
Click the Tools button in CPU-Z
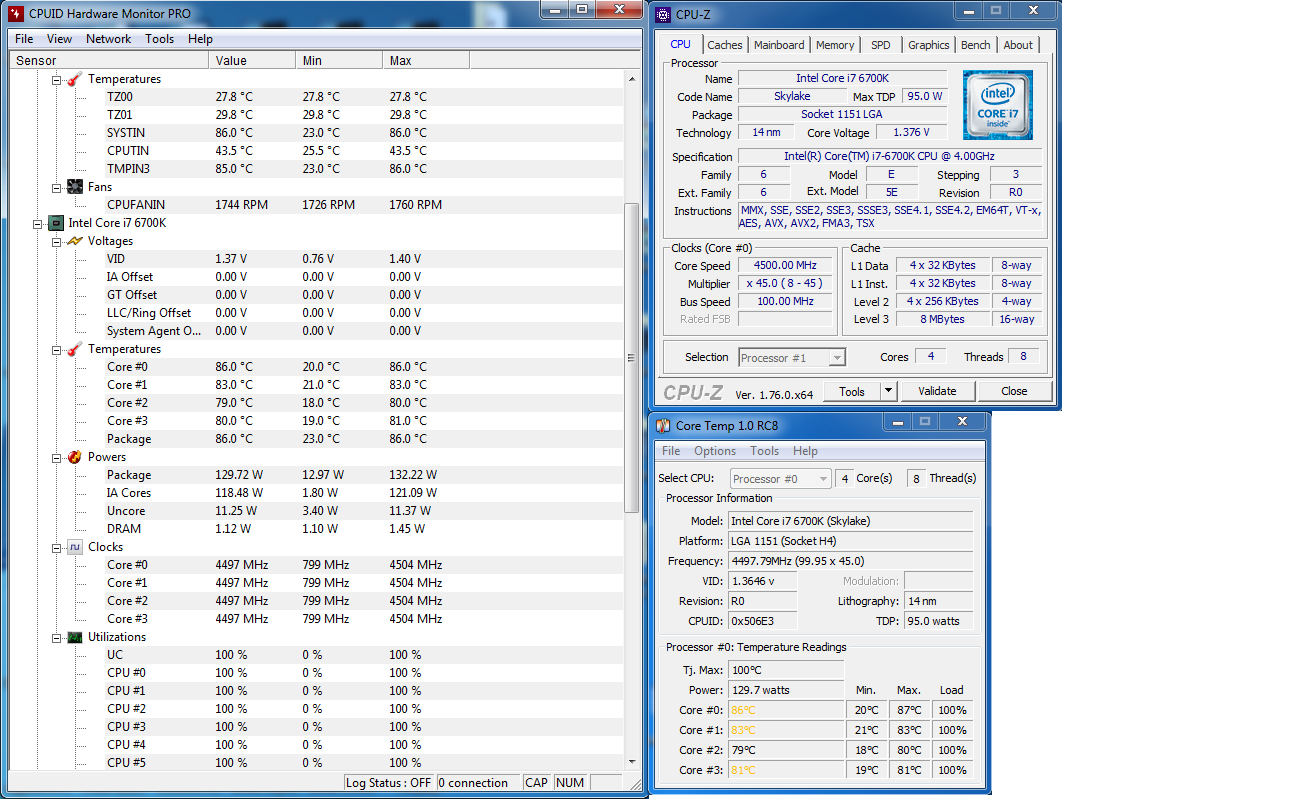tap(852, 391)
